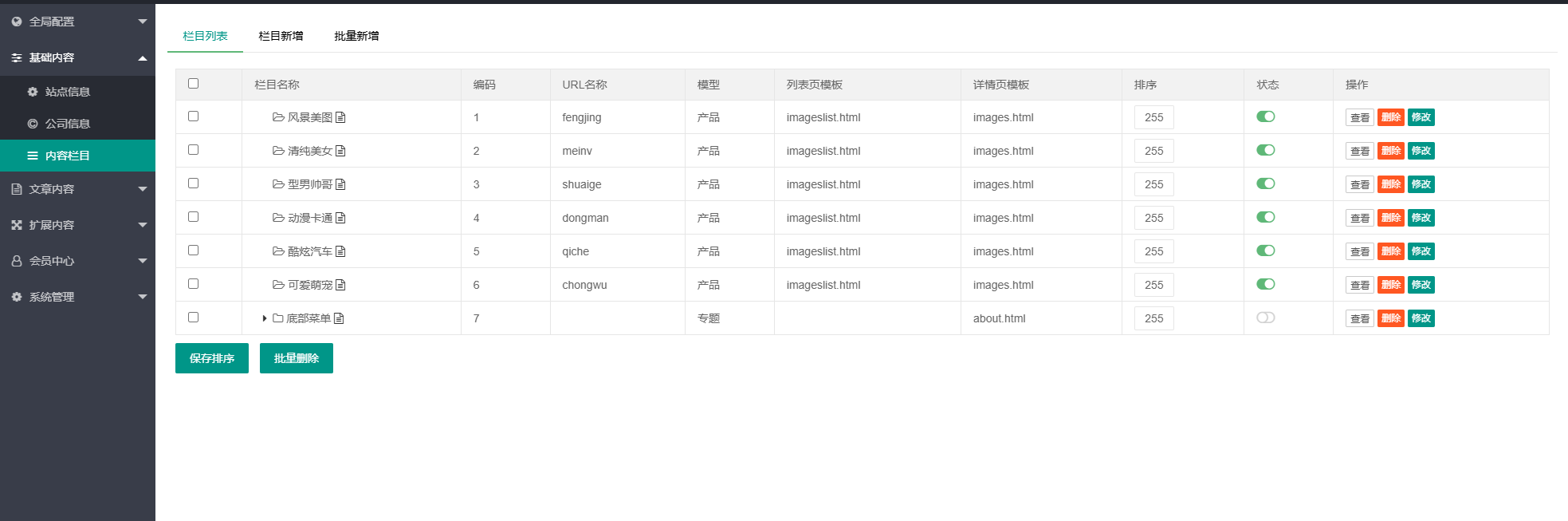Click the folder icon before 动漫卡通
Image resolution: width=1568 pixels, height=521 pixels.
(278, 218)
